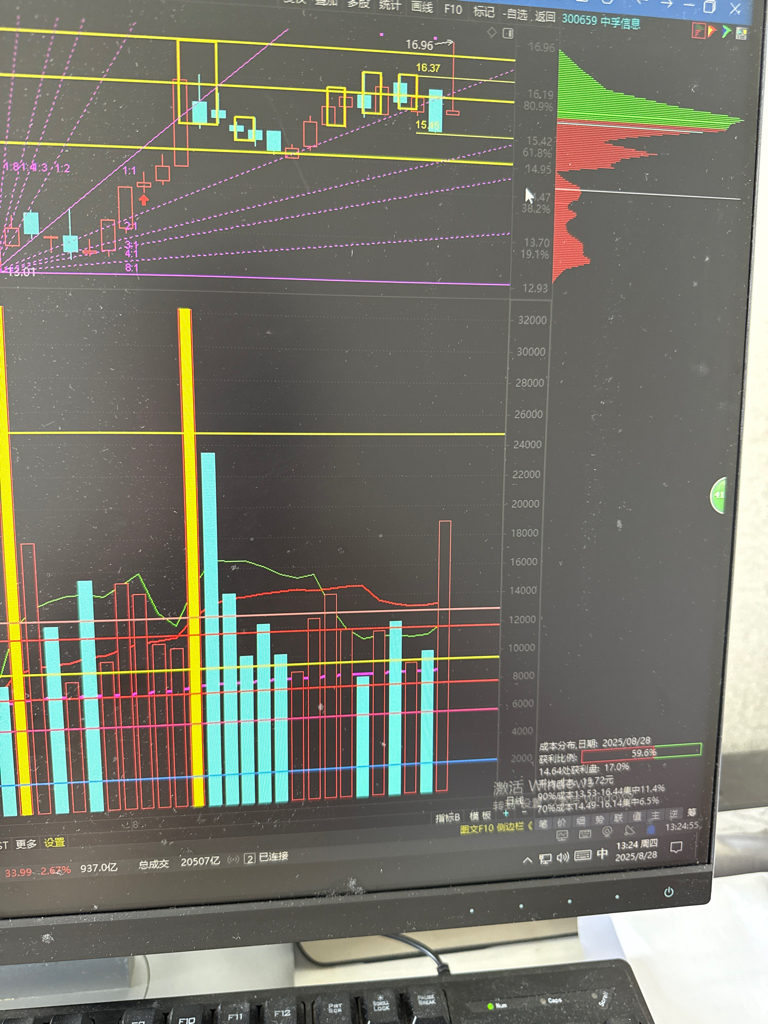This screenshot has width=768, height=1024.
Task: Click the 937.0亿 turnover value
Action: [99, 867]
